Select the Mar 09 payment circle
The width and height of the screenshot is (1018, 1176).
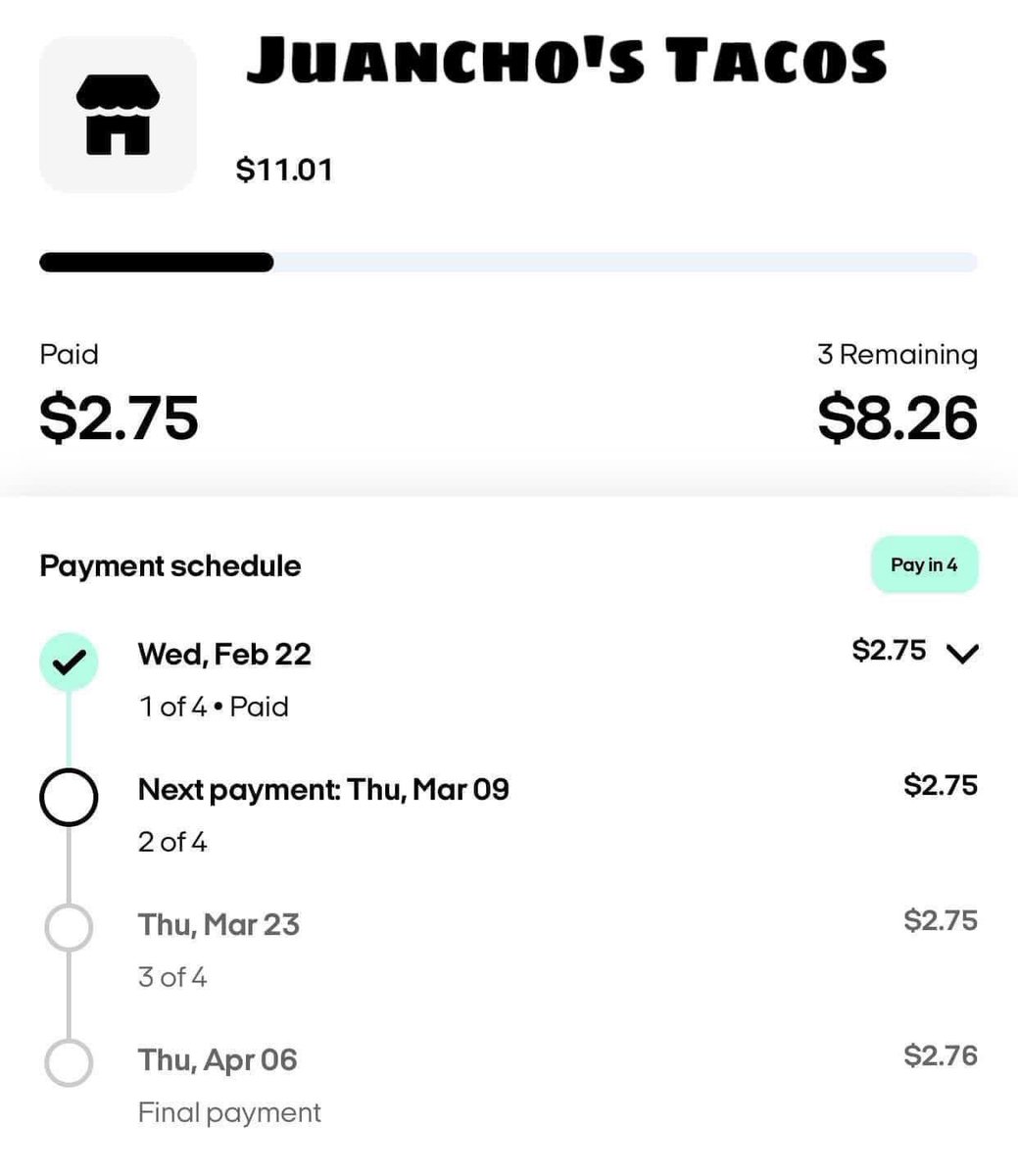(x=69, y=798)
